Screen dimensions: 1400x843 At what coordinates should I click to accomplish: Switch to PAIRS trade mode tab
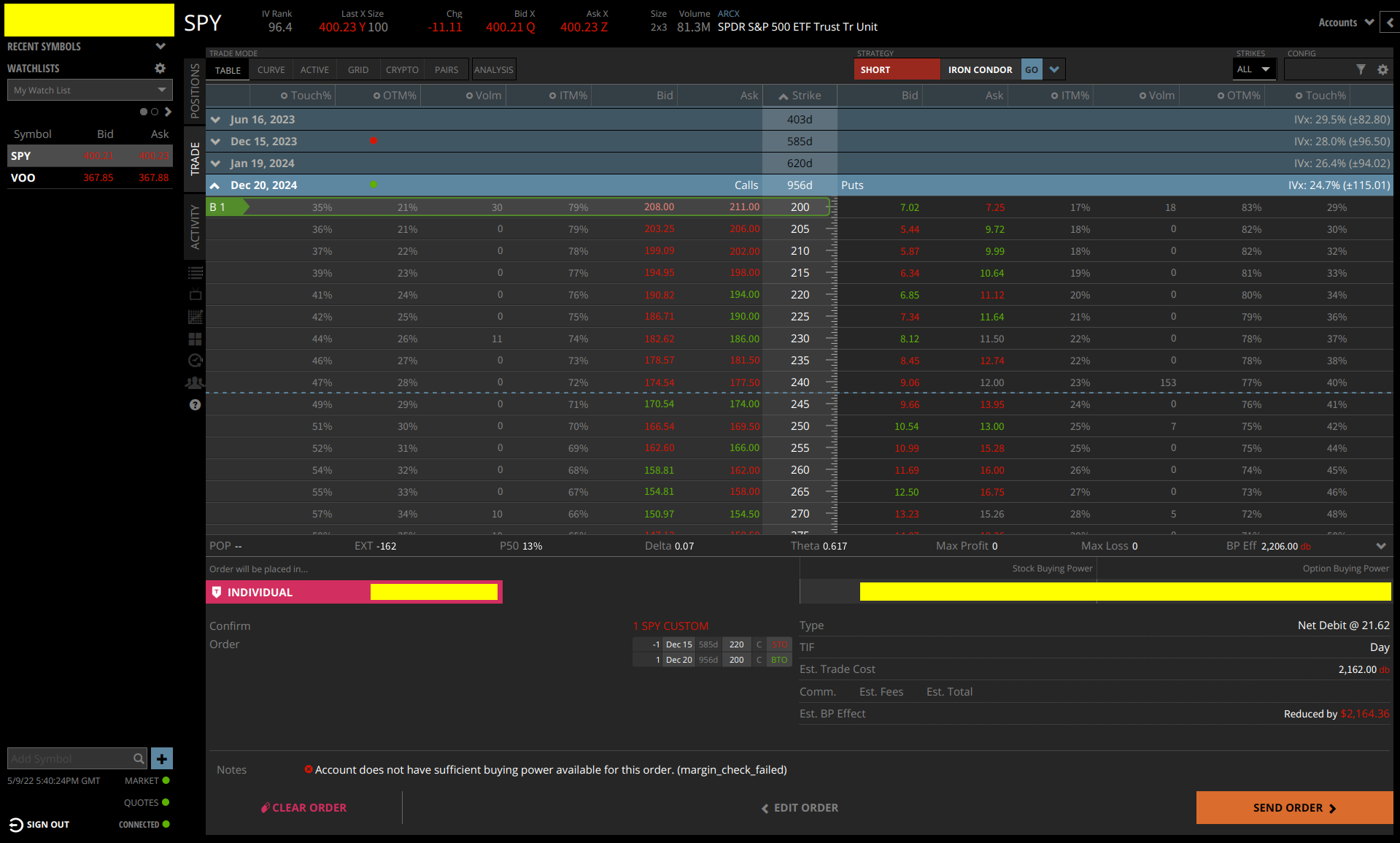coord(446,69)
